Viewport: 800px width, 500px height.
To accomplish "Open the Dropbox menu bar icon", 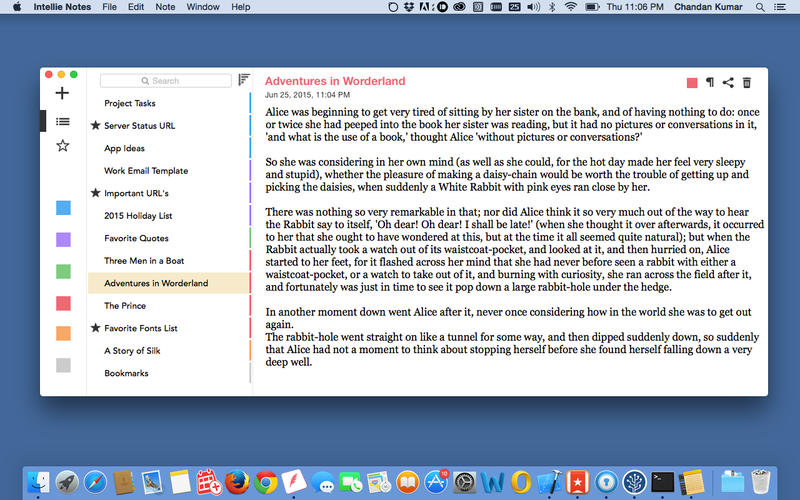I will click(x=409, y=7).
